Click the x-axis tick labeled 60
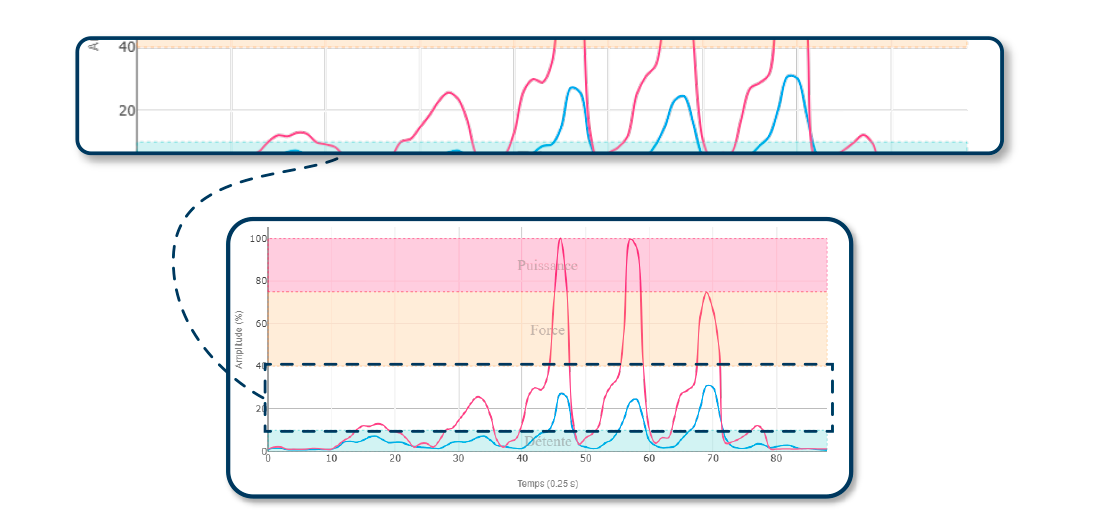 pos(649,458)
